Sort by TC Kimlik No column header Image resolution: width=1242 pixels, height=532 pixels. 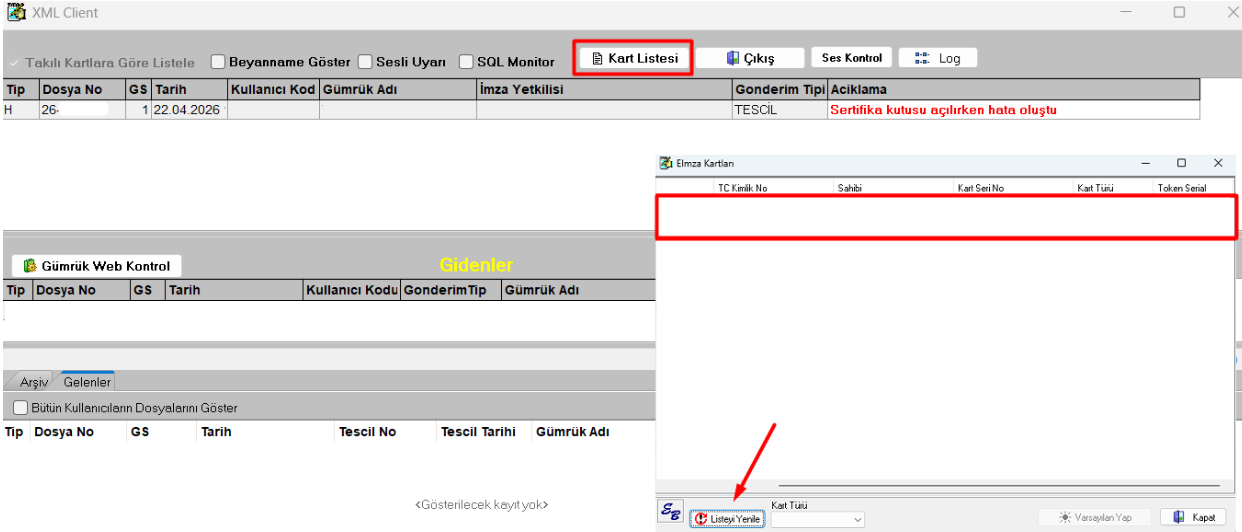pos(742,188)
